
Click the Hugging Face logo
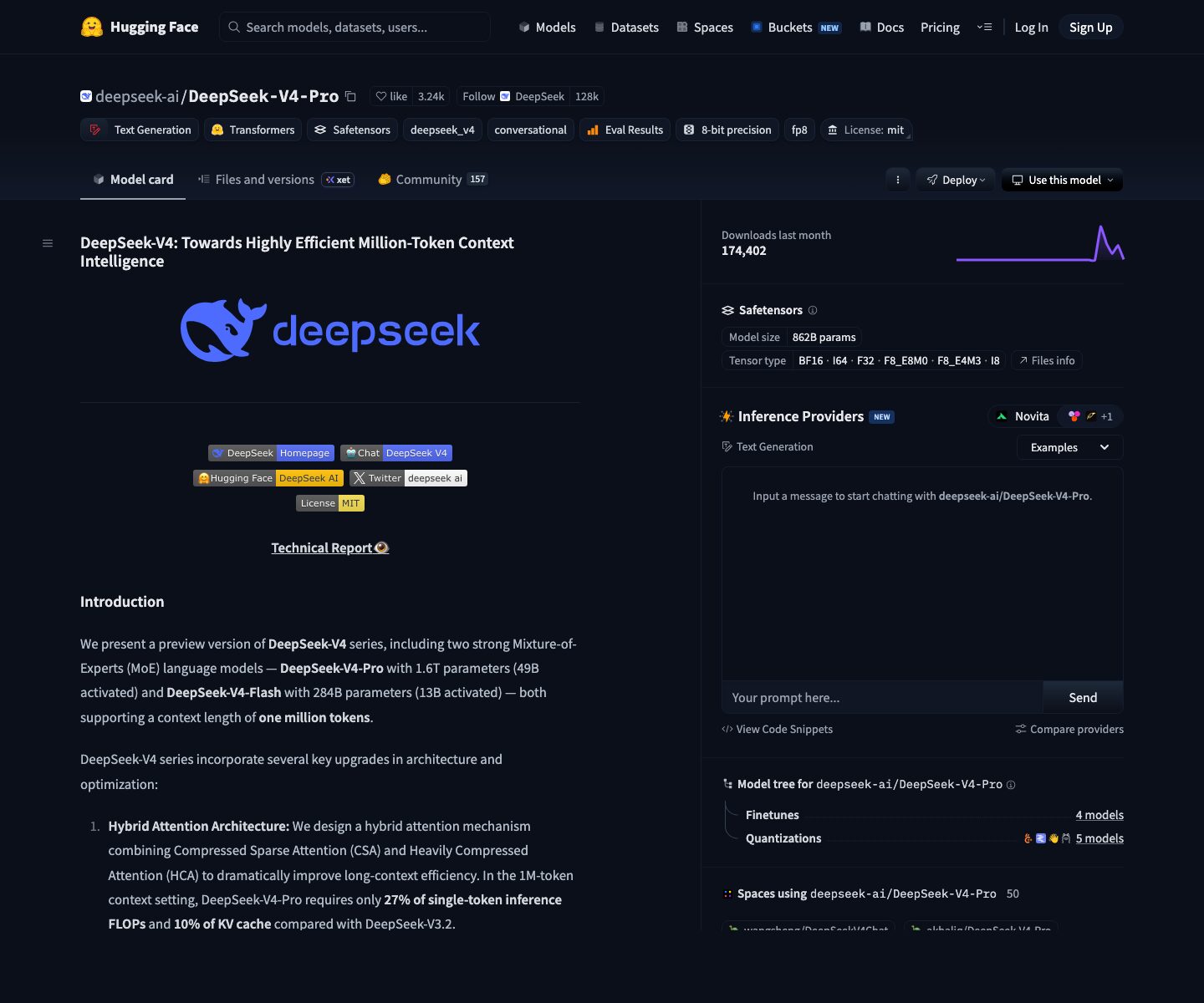pyautogui.click(x=140, y=27)
